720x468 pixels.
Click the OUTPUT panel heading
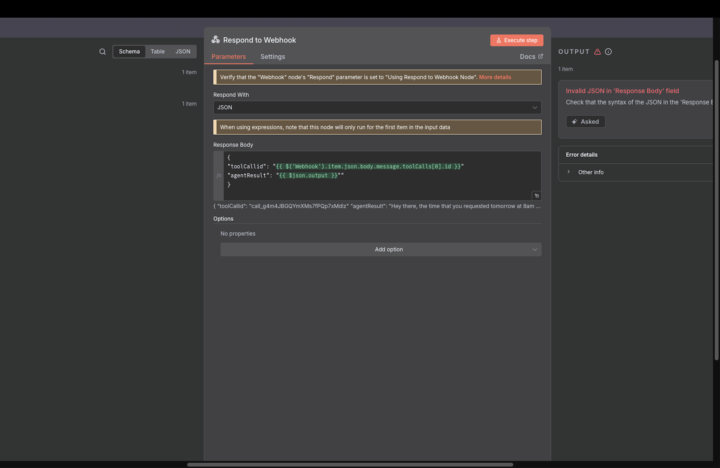pos(574,52)
